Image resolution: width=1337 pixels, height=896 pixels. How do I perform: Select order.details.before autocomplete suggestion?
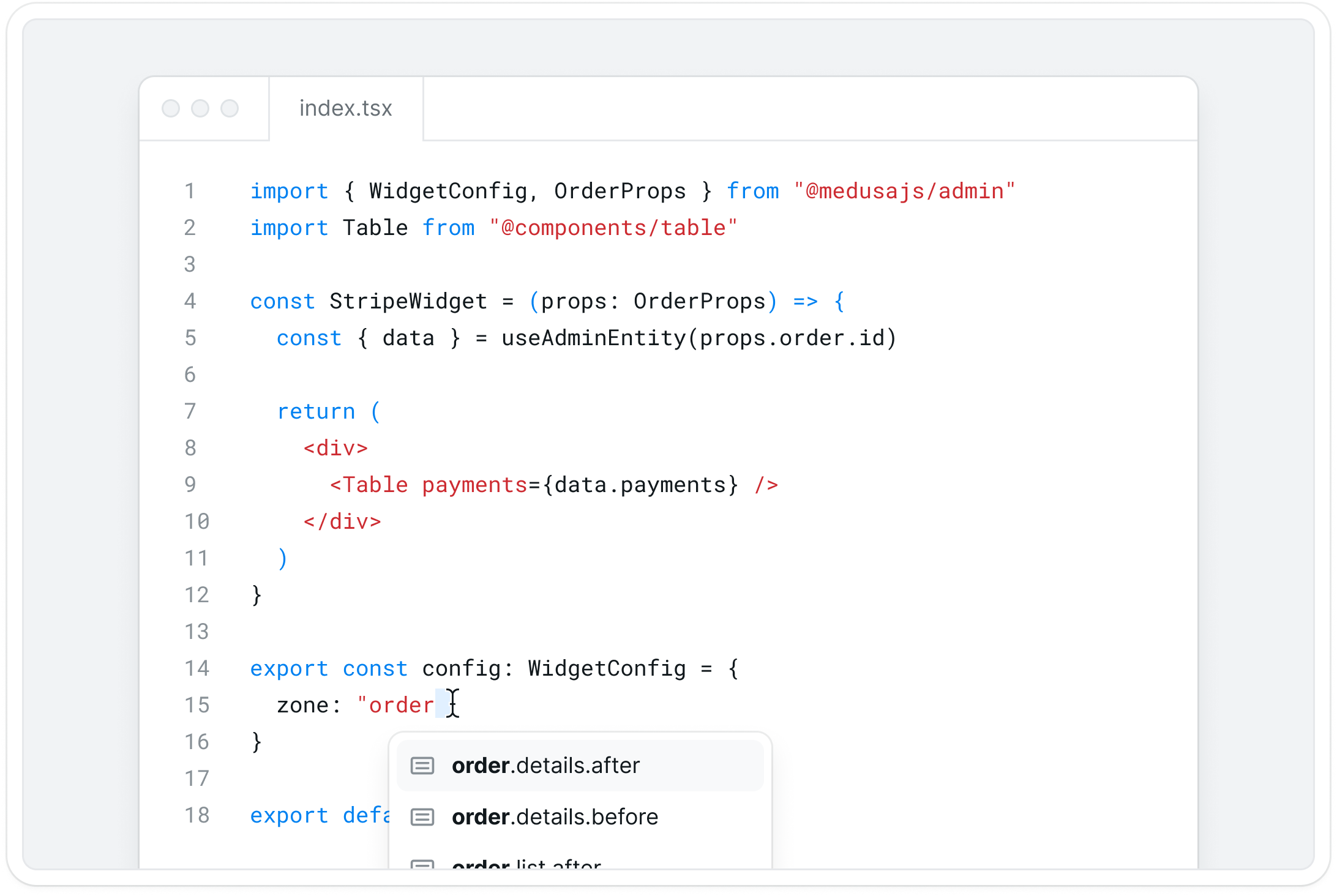(580, 817)
